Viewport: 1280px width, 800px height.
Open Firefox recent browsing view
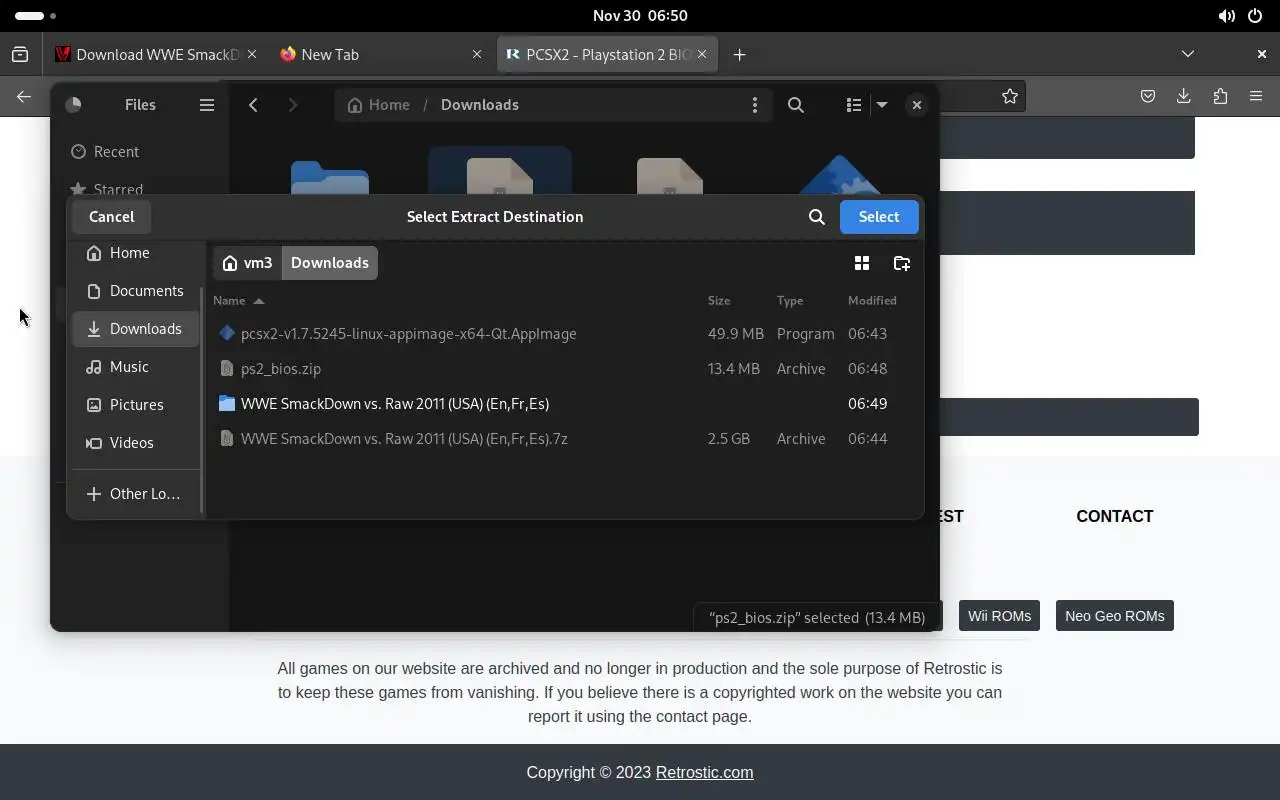coord(20,55)
